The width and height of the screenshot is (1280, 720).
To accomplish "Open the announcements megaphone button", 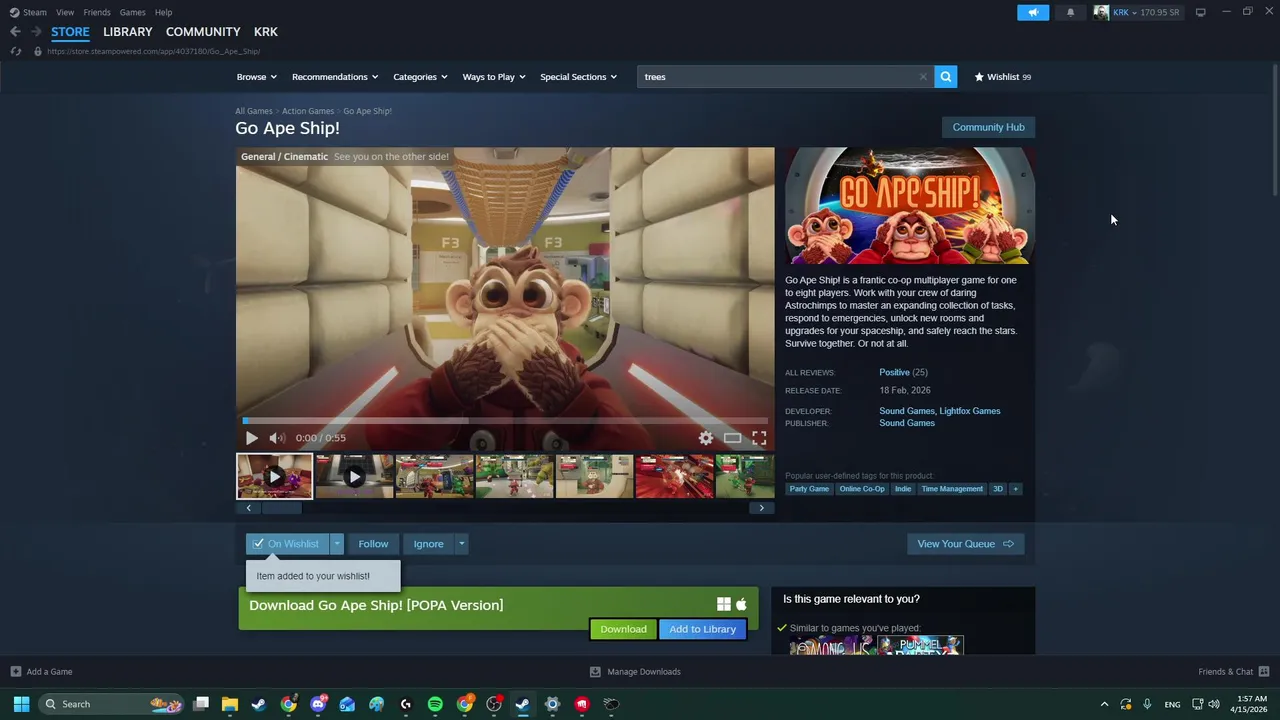I will coord(1033,12).
